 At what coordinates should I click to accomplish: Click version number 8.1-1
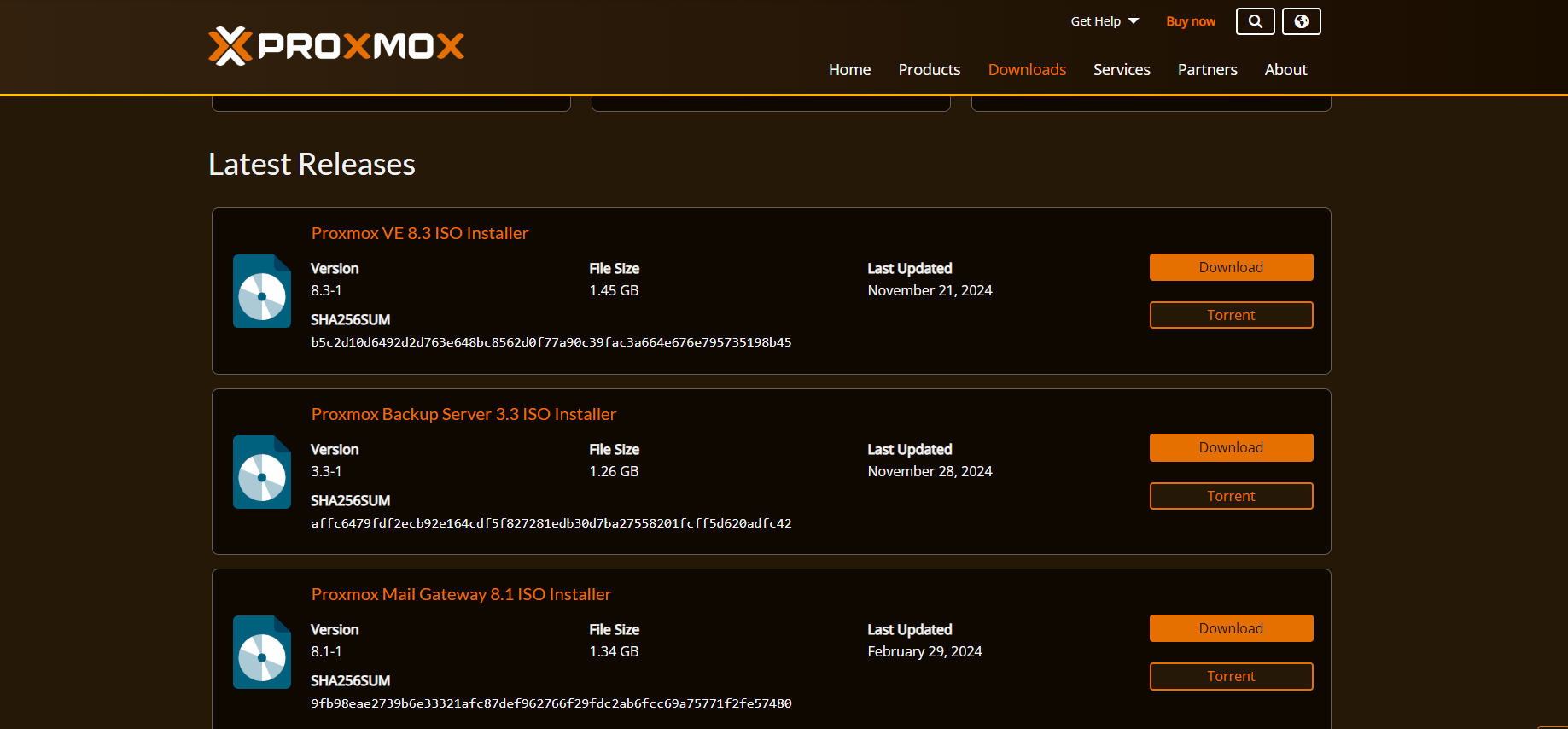click(x=326, y=651)
